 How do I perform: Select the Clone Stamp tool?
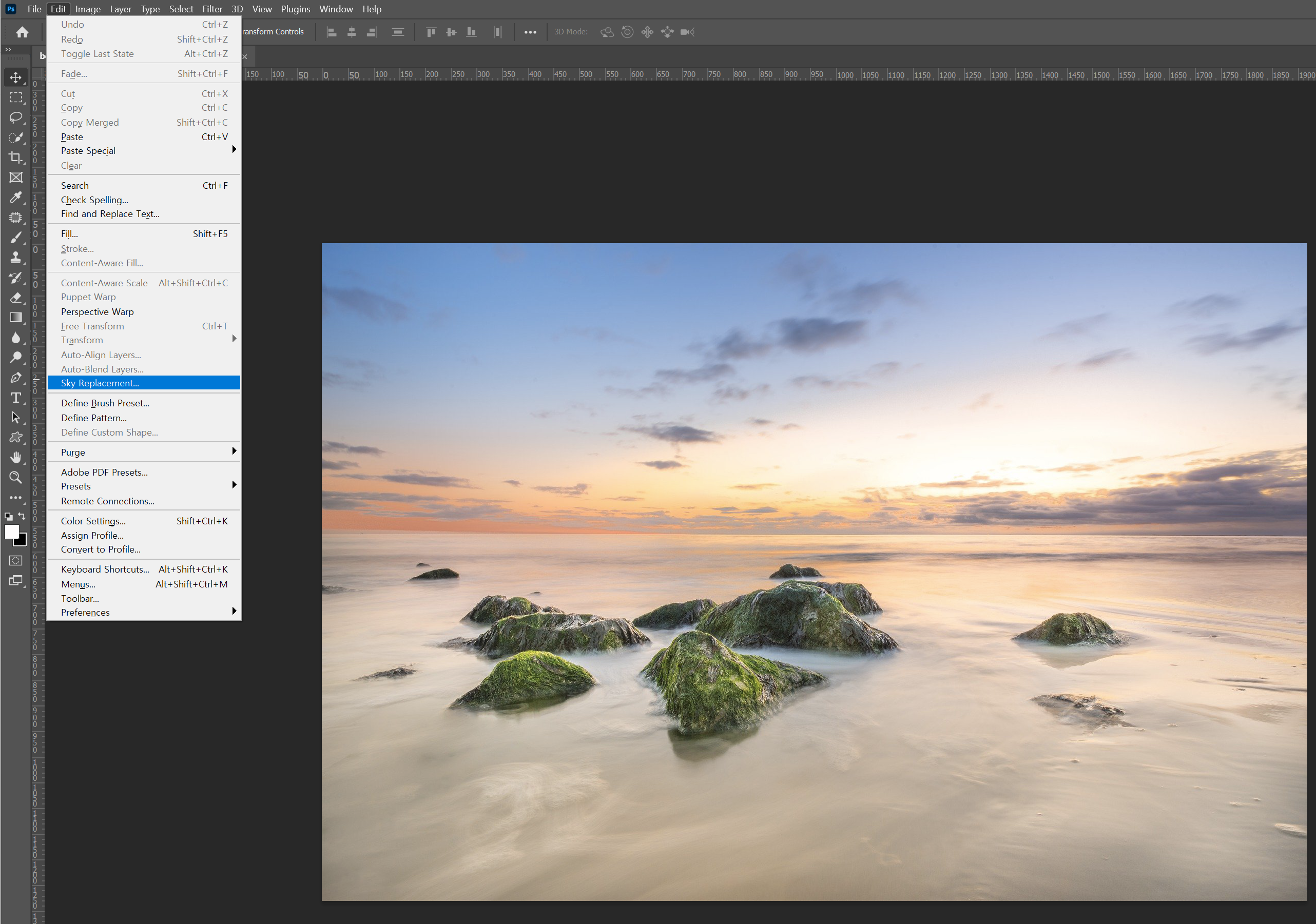click(x=15, y=257)
